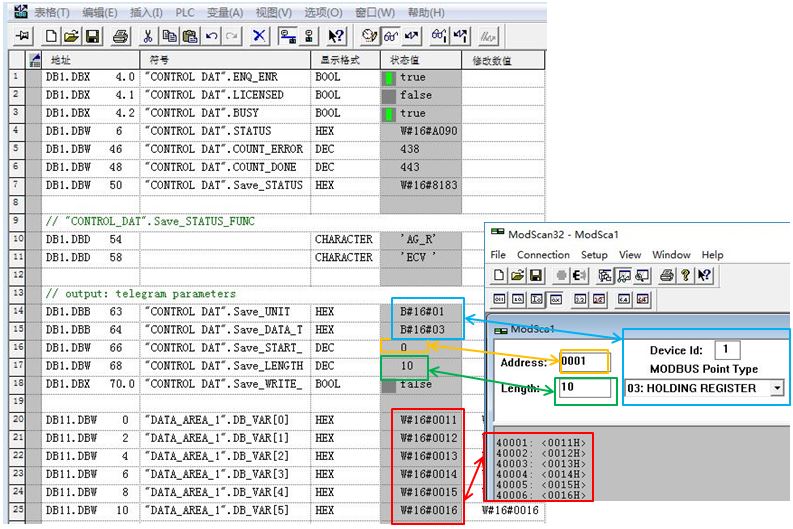This screenshot has height=529, width=793.
Task: Open ModScan32 Help menu
Action: 712,254
